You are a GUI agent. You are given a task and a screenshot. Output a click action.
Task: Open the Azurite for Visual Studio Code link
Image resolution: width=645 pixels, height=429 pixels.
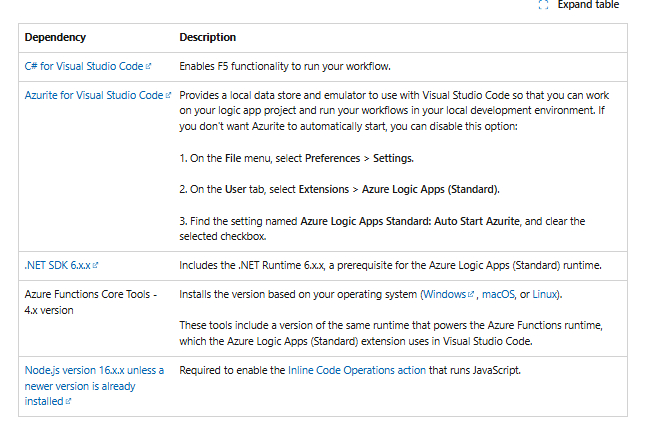(x=93, y=95)
